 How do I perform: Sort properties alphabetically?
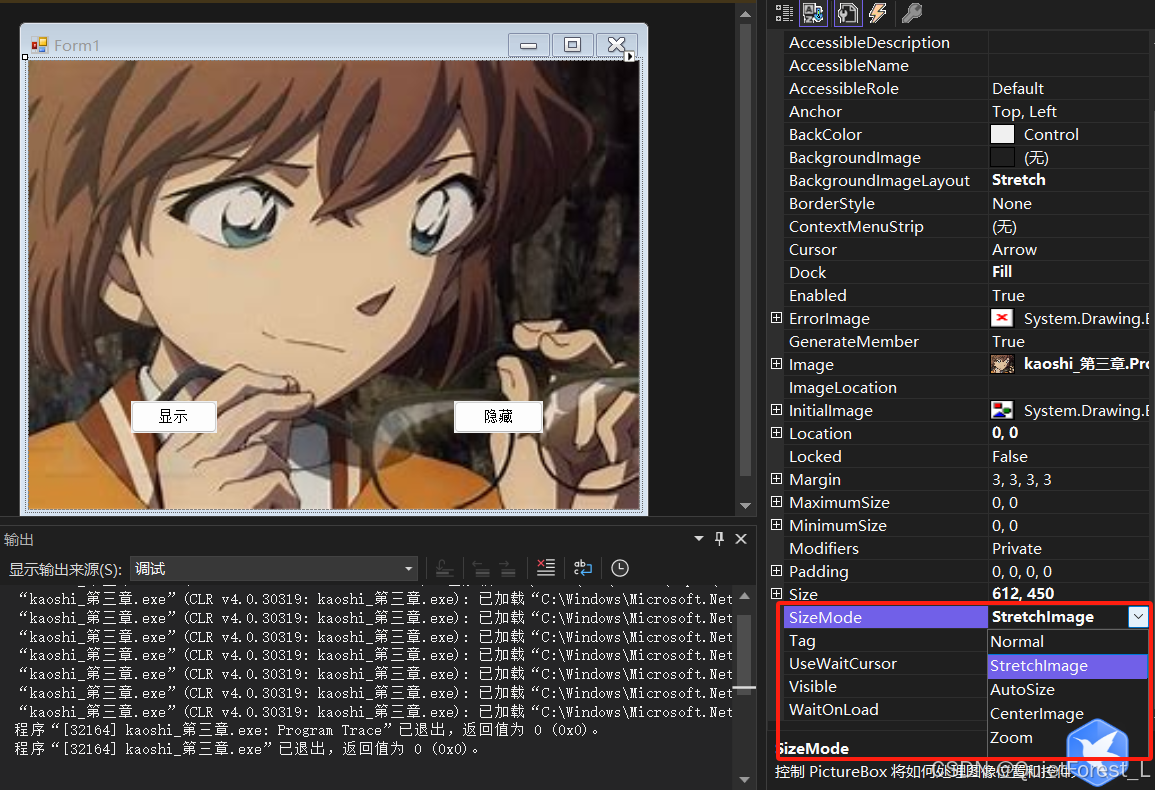click(x=813, y=13)
